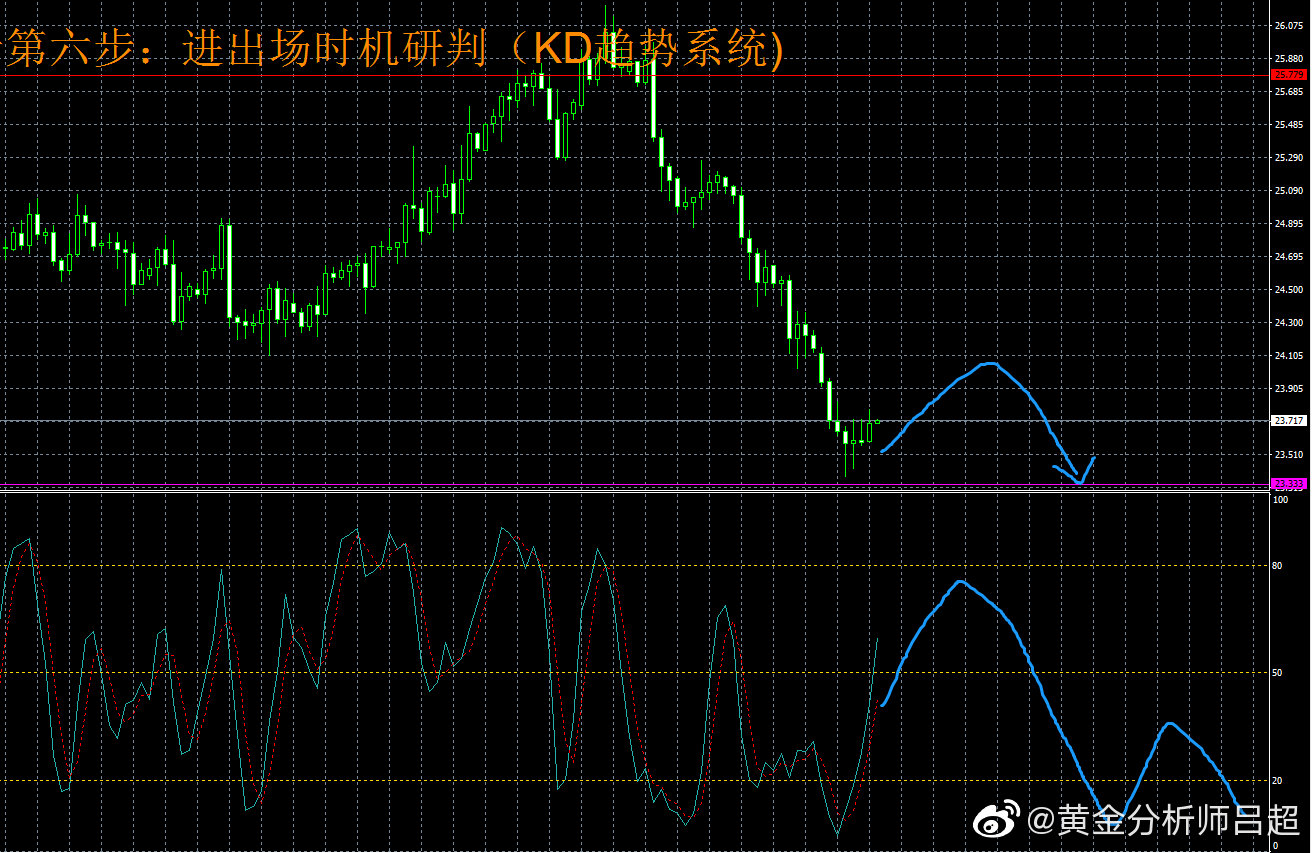
Task: Select the 20 level label on KD indicator
Action: pos(1276,780)
